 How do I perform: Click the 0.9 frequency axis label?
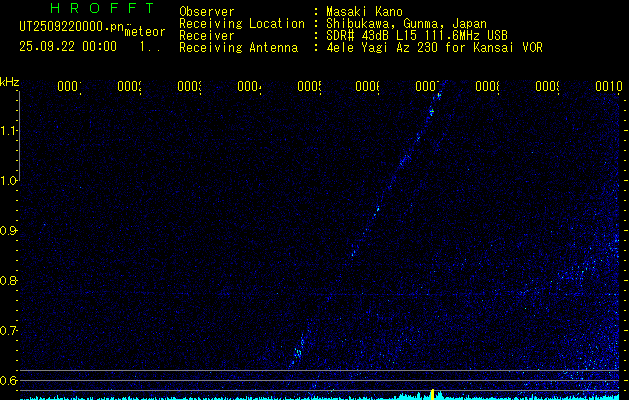click(8, 231)
